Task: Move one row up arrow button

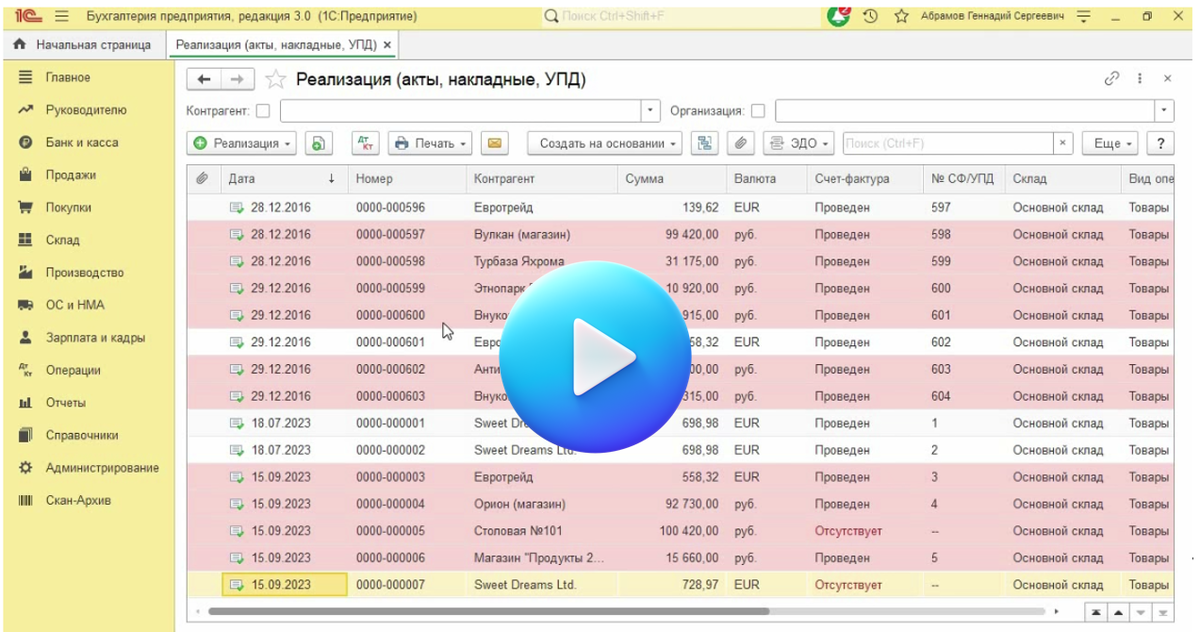Action: 1119,611
